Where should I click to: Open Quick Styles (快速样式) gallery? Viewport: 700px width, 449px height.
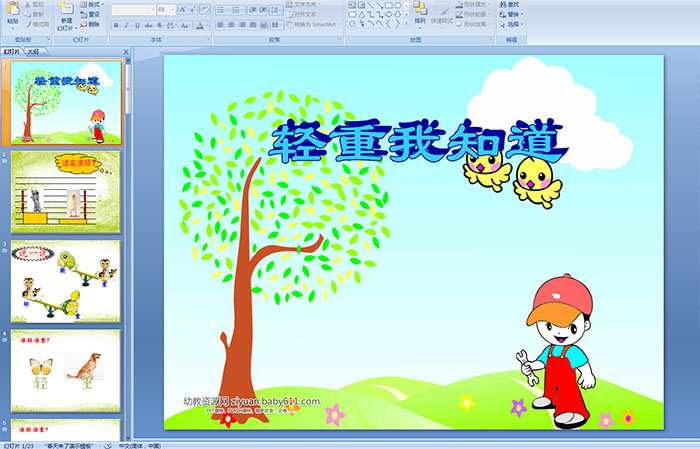click(x=442, y=13)
